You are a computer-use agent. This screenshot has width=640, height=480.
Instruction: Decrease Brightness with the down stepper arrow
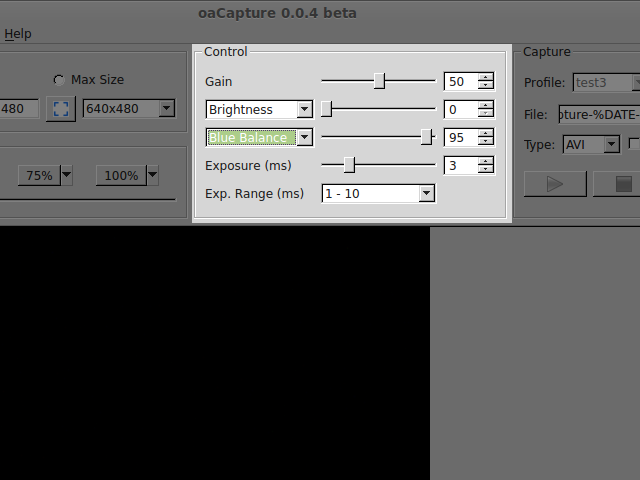point(486,113)
